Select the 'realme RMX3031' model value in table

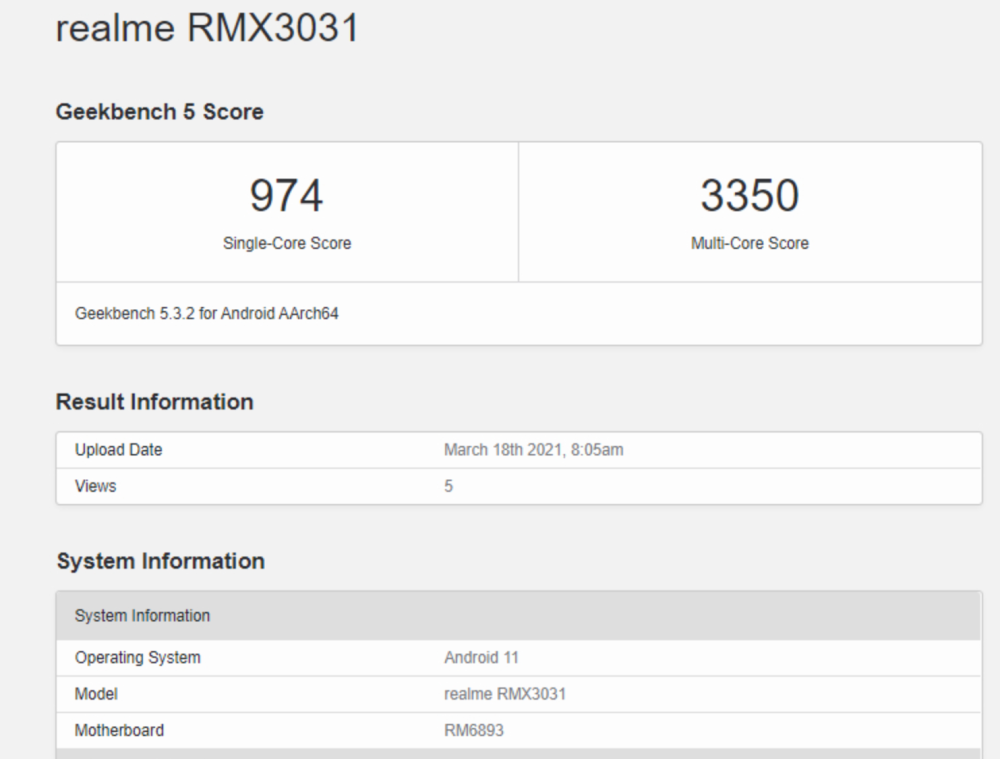[505, 694]
